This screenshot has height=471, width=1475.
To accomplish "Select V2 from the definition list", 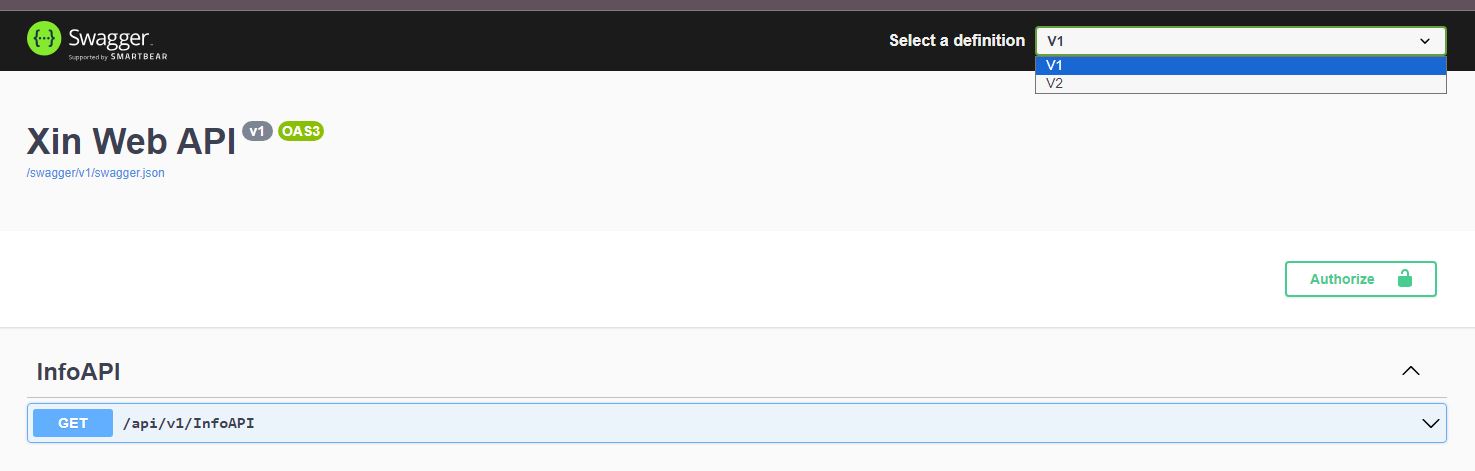I will tap(1241, 84).
